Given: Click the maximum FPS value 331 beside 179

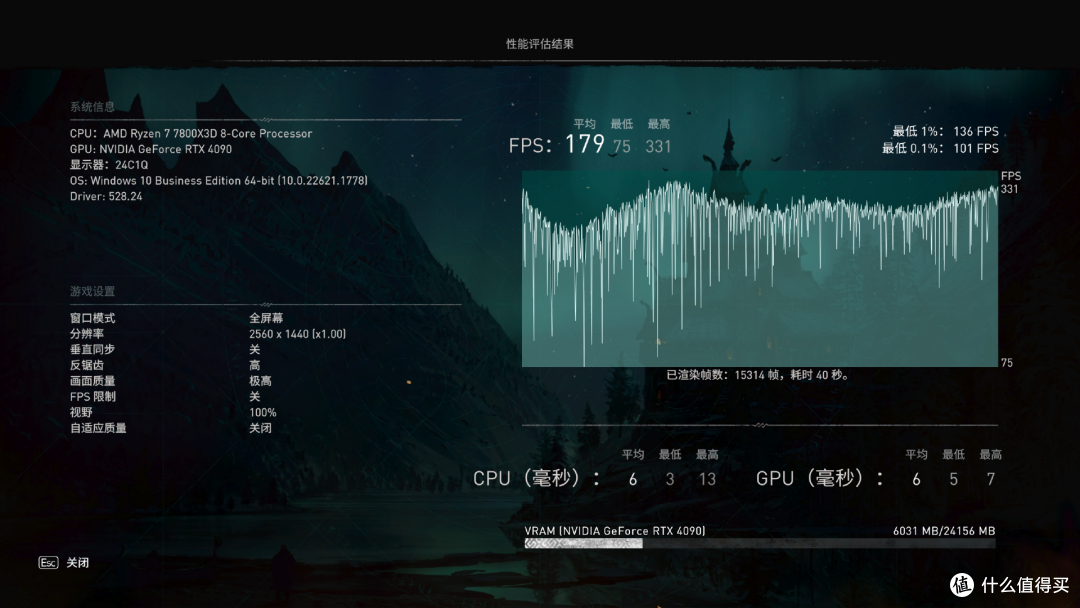Looking at the screenshot, I should [658, 147].
